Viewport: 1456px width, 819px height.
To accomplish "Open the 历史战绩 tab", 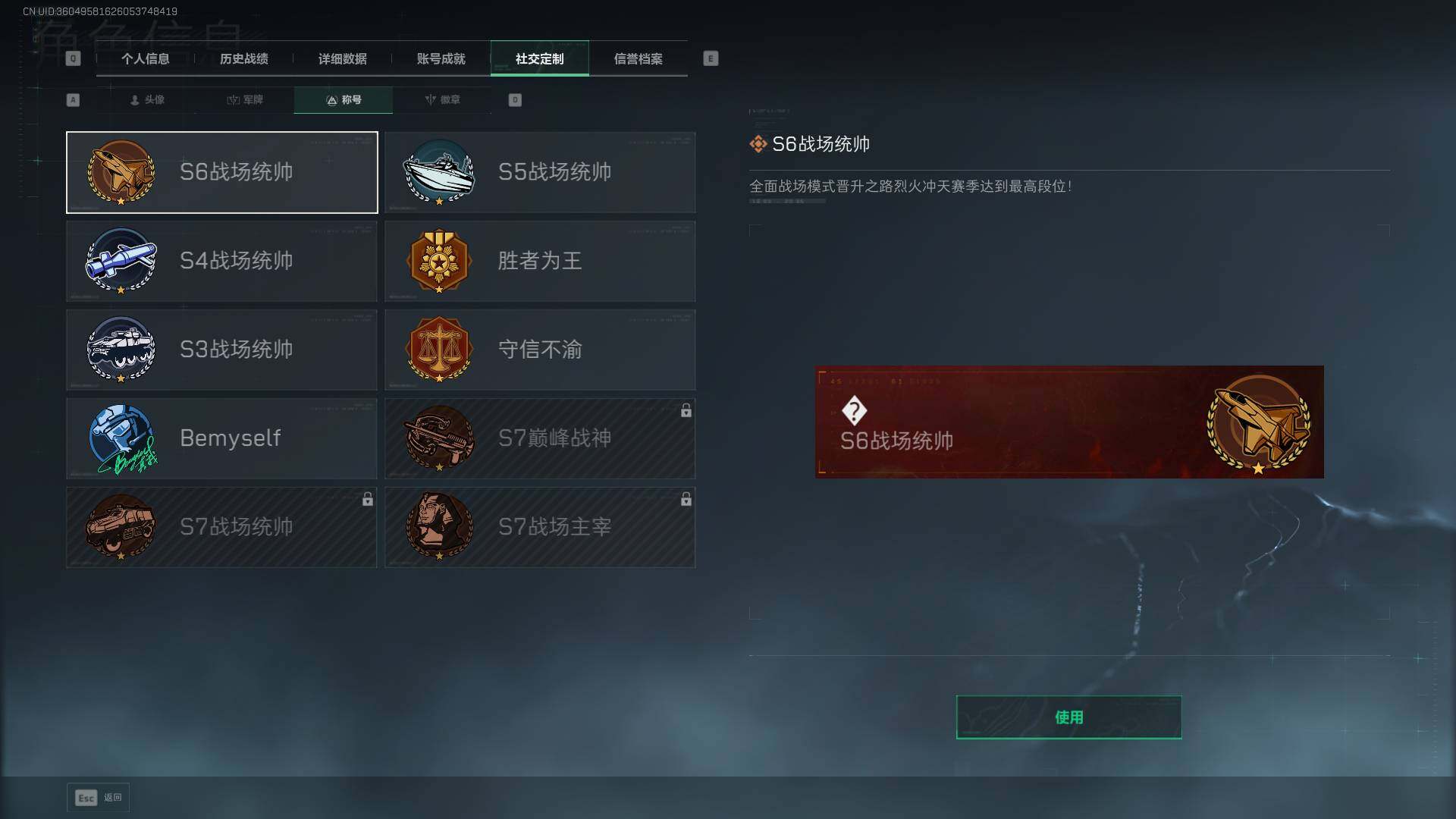I will click(244, 59).
